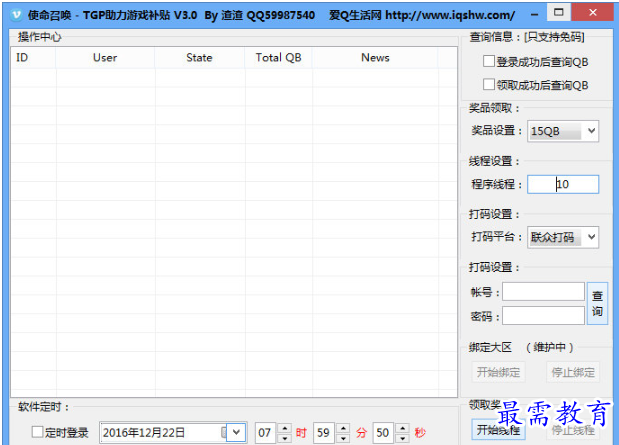The image size is (619, 445).
Task: Sort by the User column header
Action: [x=105, y=58]
